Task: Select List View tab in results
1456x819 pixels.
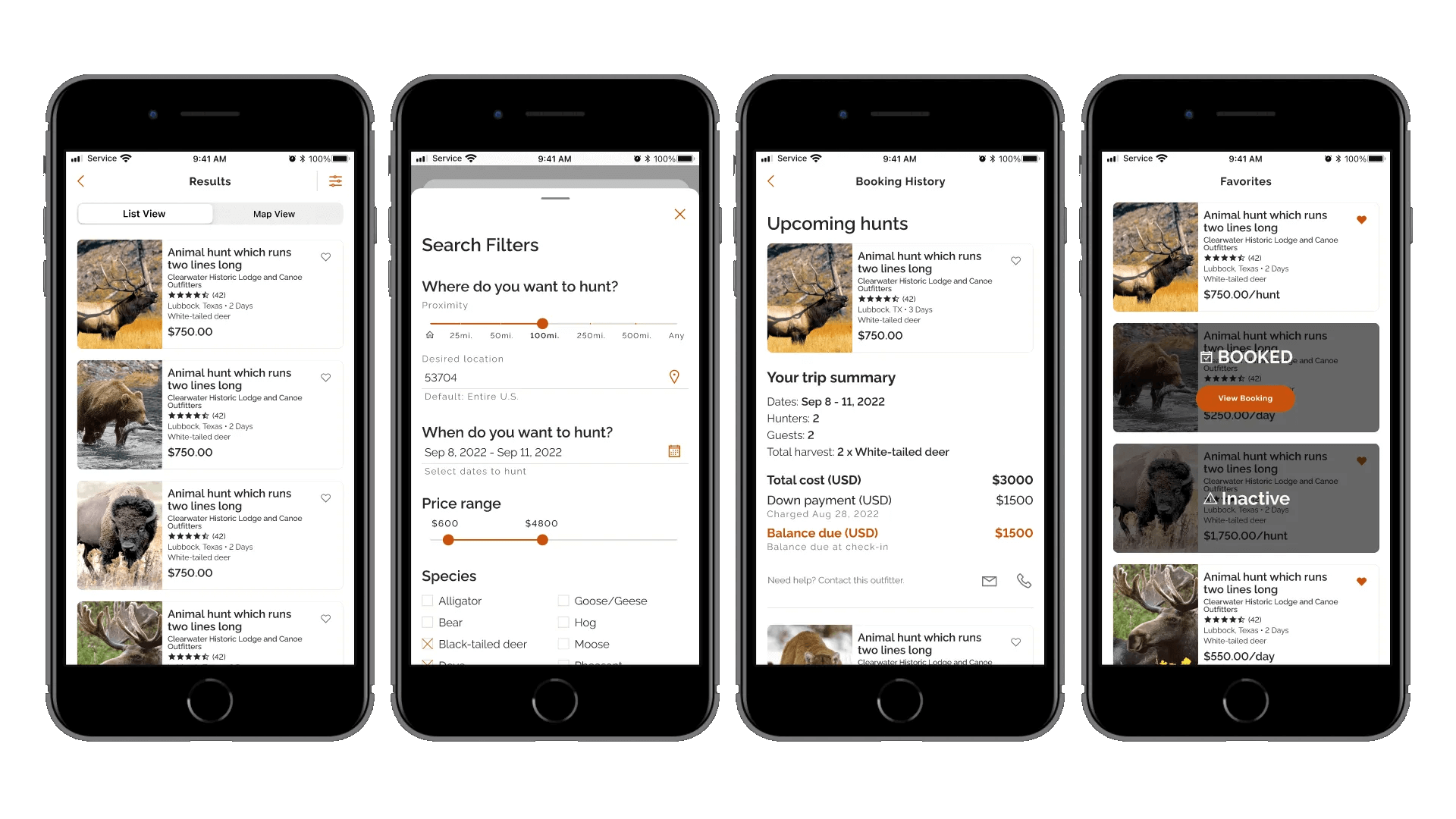Action: coord(145,216)
